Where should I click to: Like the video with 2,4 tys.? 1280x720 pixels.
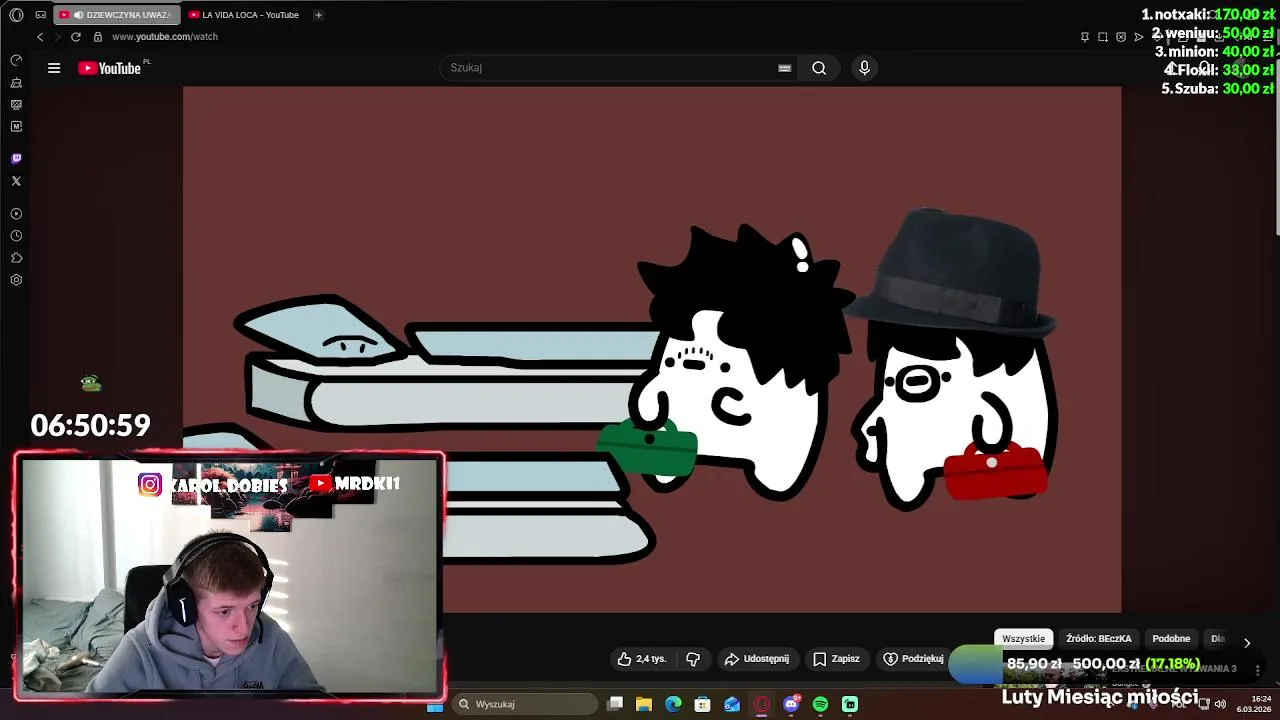click(642, 659)
